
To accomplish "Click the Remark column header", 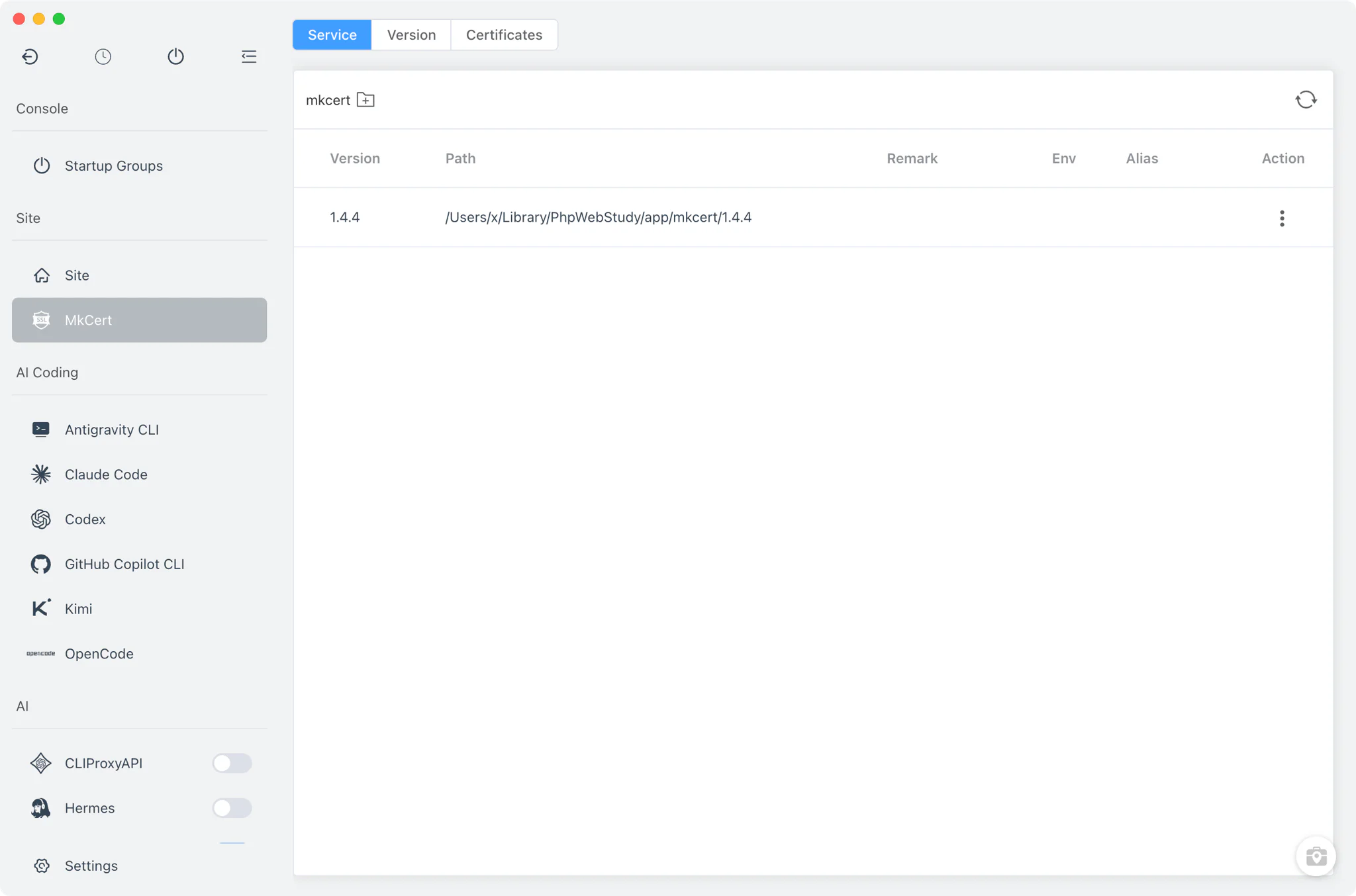I will pyautogui.click(x=912, y=158).
